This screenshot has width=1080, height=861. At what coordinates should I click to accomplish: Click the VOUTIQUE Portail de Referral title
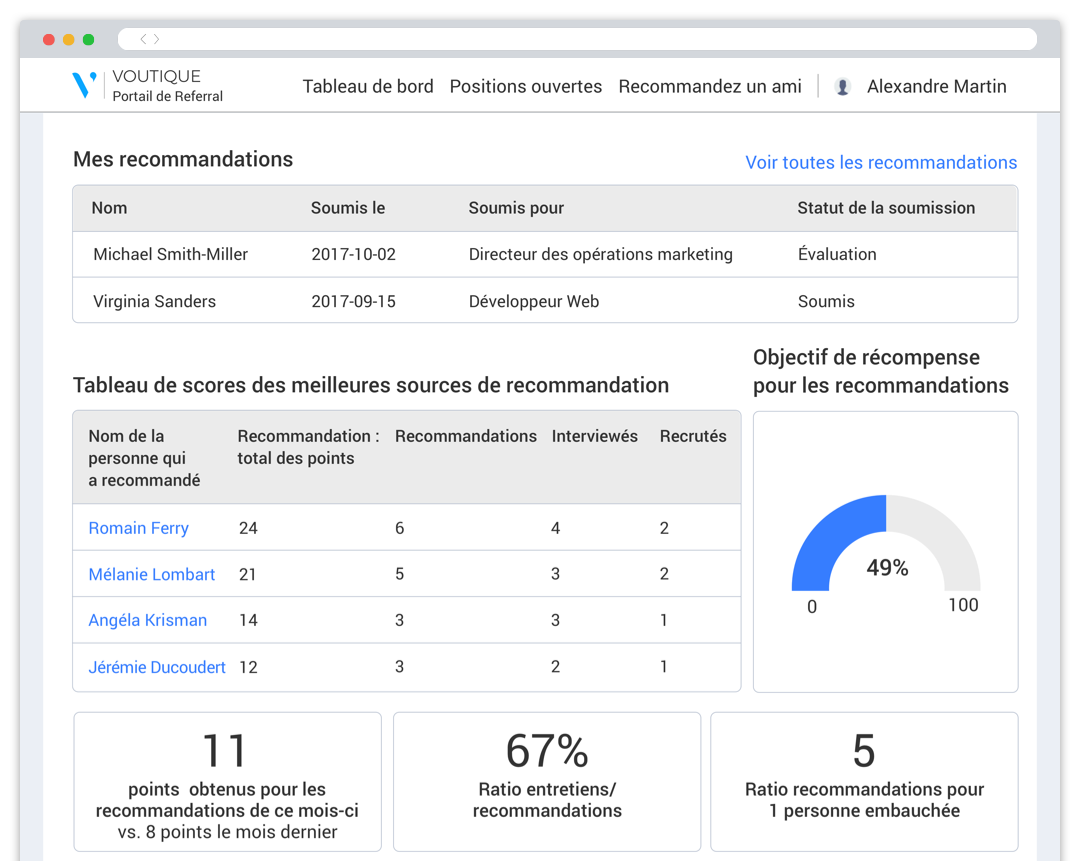pyautogui.click(x=167, y=86)
